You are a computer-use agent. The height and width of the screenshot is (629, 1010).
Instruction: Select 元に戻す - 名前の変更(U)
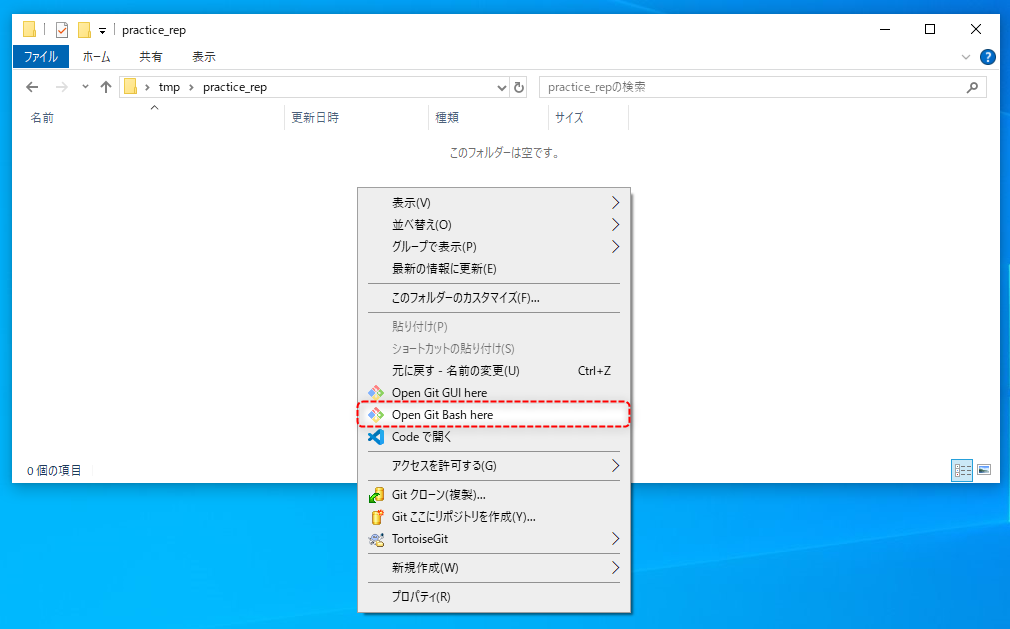(494, 371)
